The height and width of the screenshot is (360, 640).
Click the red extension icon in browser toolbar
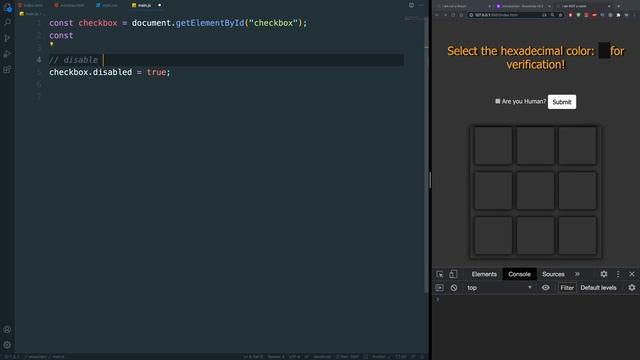571,15
